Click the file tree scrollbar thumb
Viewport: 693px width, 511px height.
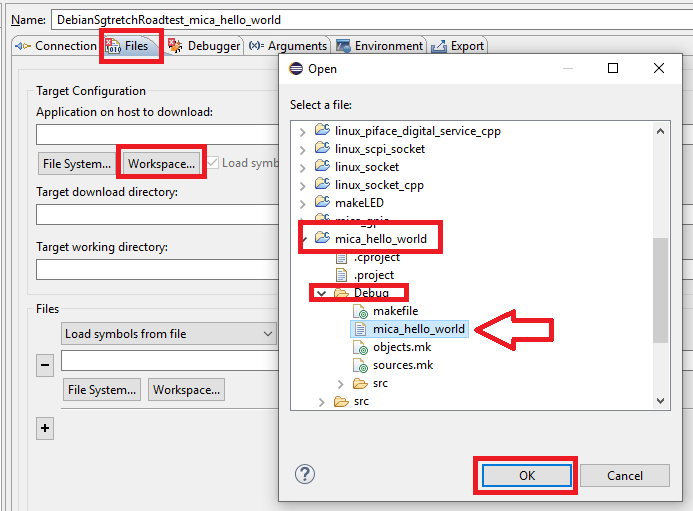coord(660,290)
